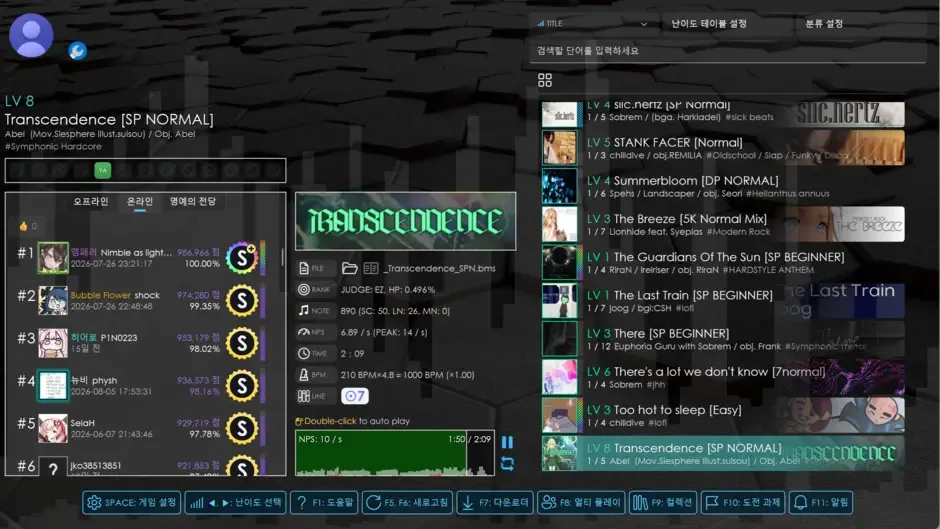Screen dimensions: 940x529
Task: Click the grid view icon above song list
Action: pos(545,80)
